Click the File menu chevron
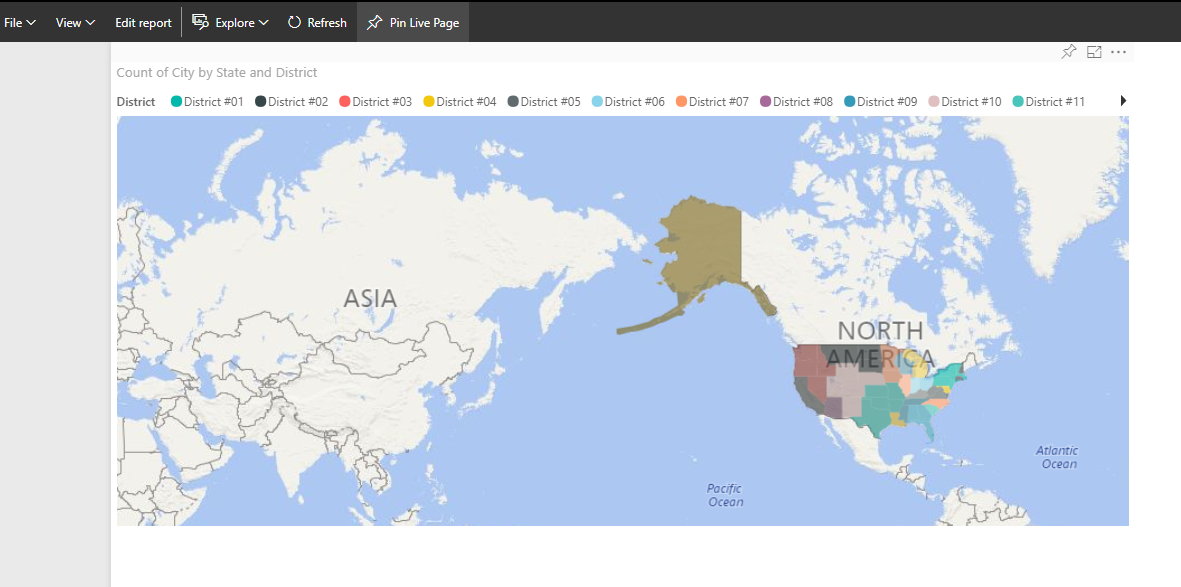This screenshot has width=1181, height=587. point(32,23)
